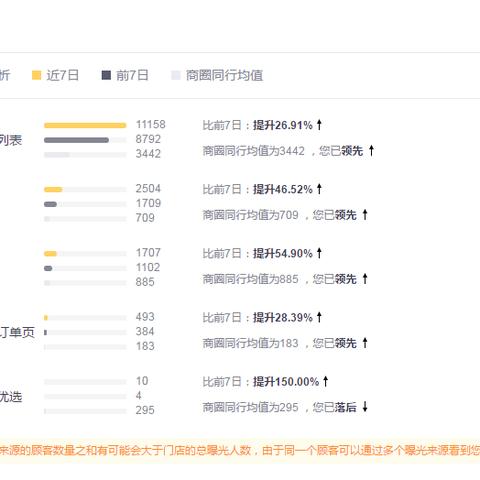
Task: Click the 提升28.39% text
Action: click(283, 318)
